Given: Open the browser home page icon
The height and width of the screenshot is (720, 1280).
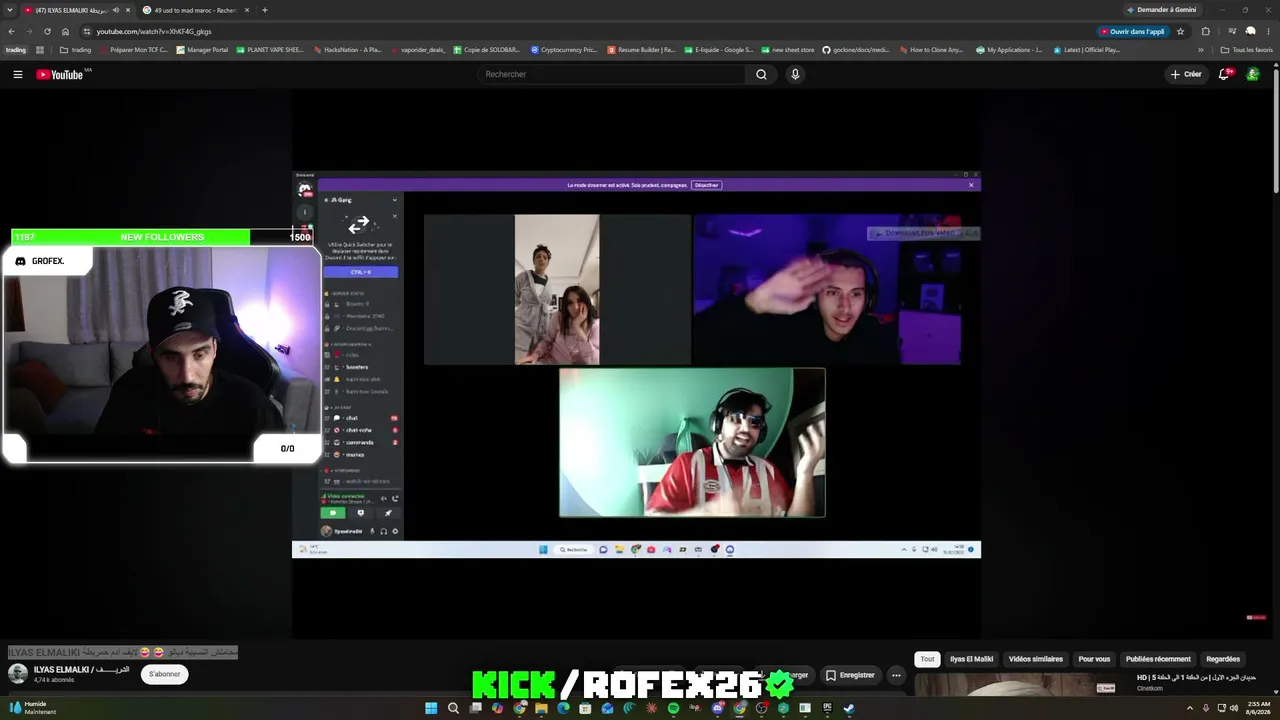Looking at the screenshot, I should click(65, 31).
